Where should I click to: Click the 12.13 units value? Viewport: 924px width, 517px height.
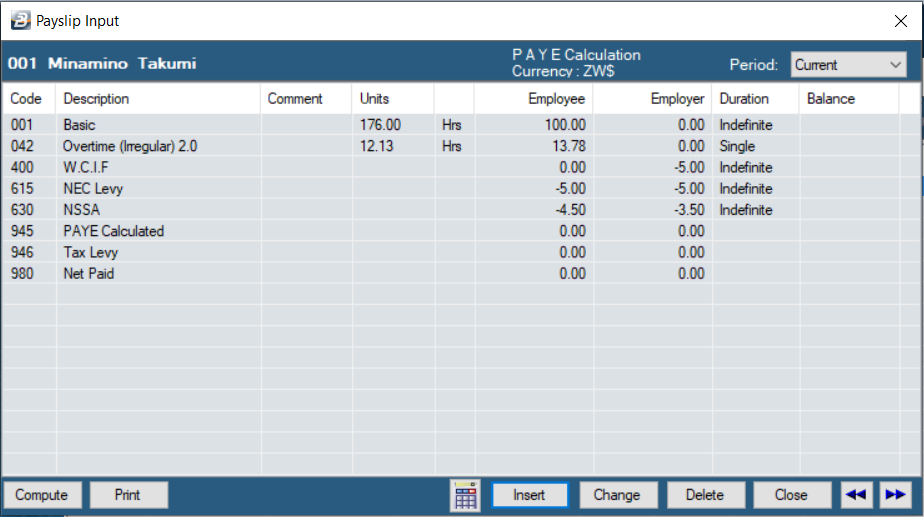click(x=377, y=146)
